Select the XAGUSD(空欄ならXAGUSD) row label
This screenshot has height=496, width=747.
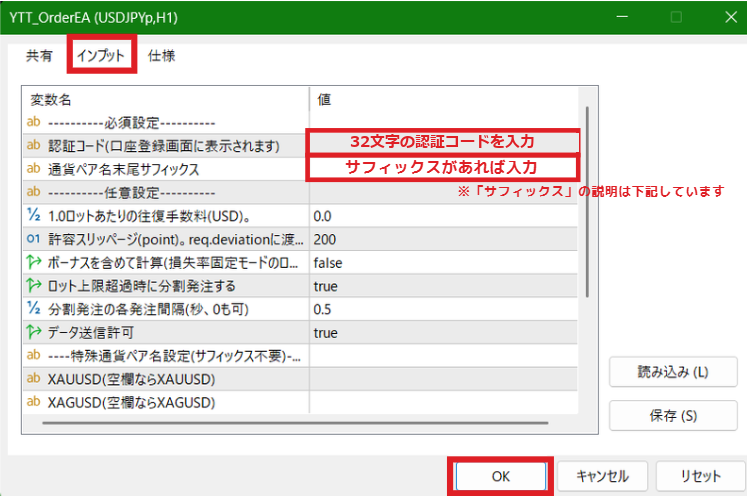[x=131, y=403]
